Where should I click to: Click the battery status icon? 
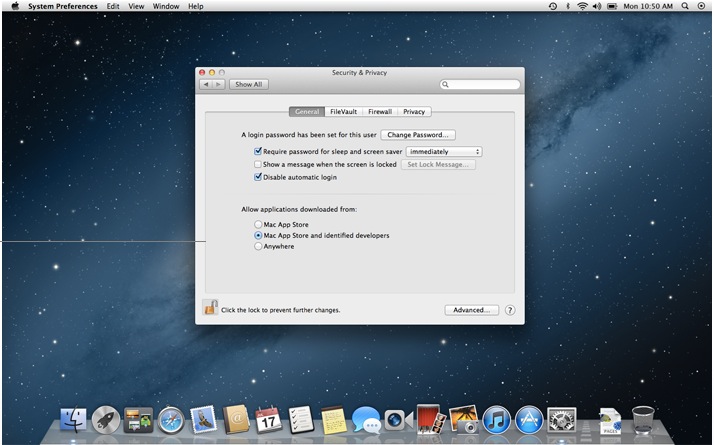pos(612,6)
